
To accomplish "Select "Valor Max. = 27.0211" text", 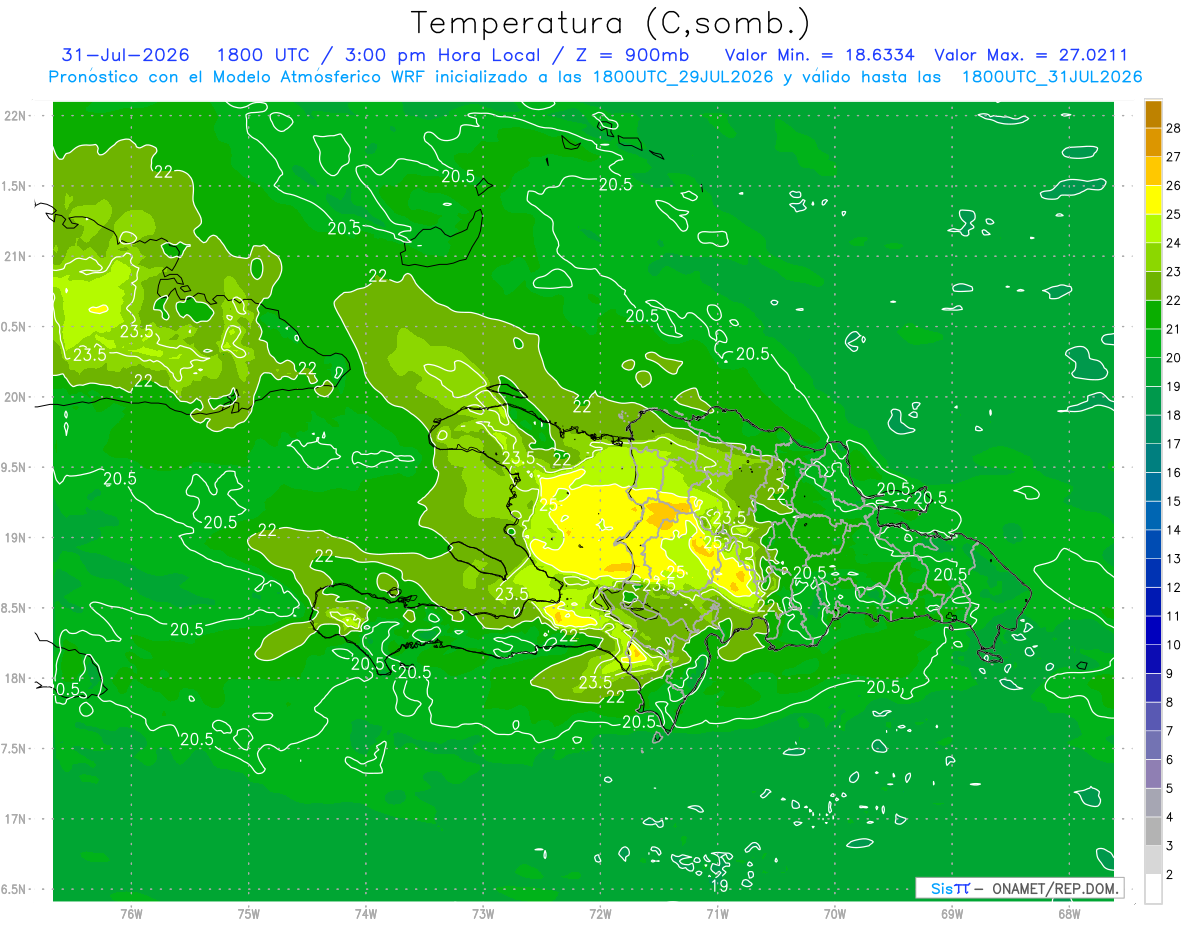I will pyautogui.click(x=1031, y=55).
